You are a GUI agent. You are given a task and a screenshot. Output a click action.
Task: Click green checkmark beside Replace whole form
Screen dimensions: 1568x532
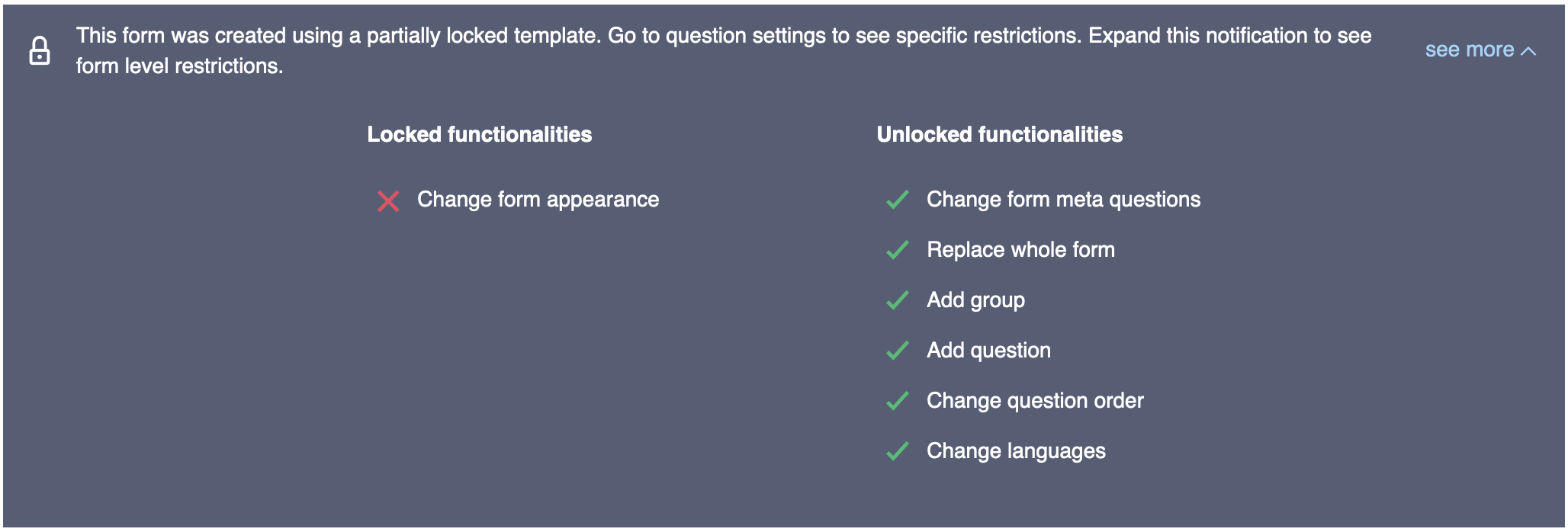(x=898, y=250)
